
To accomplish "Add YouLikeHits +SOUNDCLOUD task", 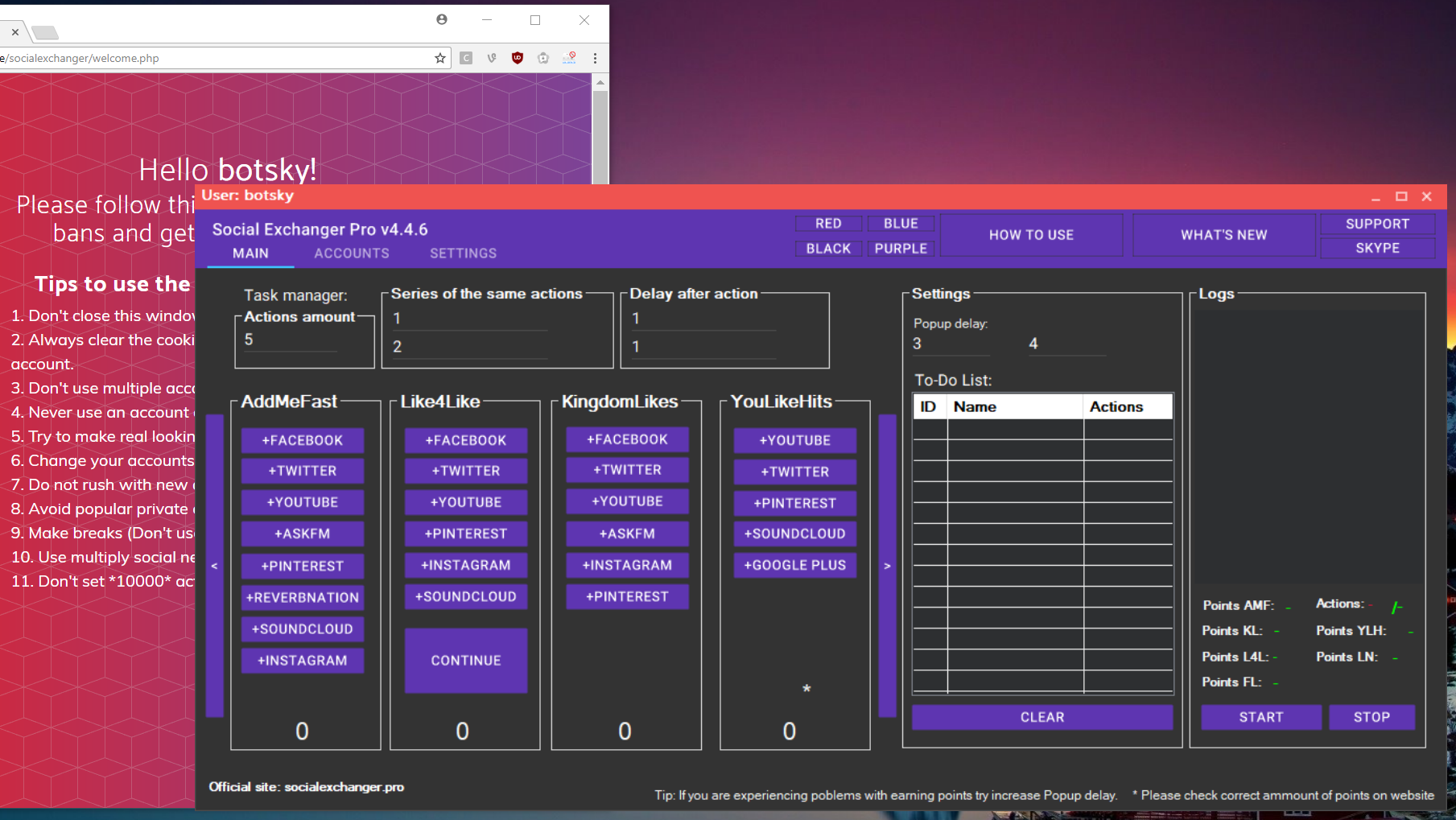I will pyautogui.click(x=795, y=534).
